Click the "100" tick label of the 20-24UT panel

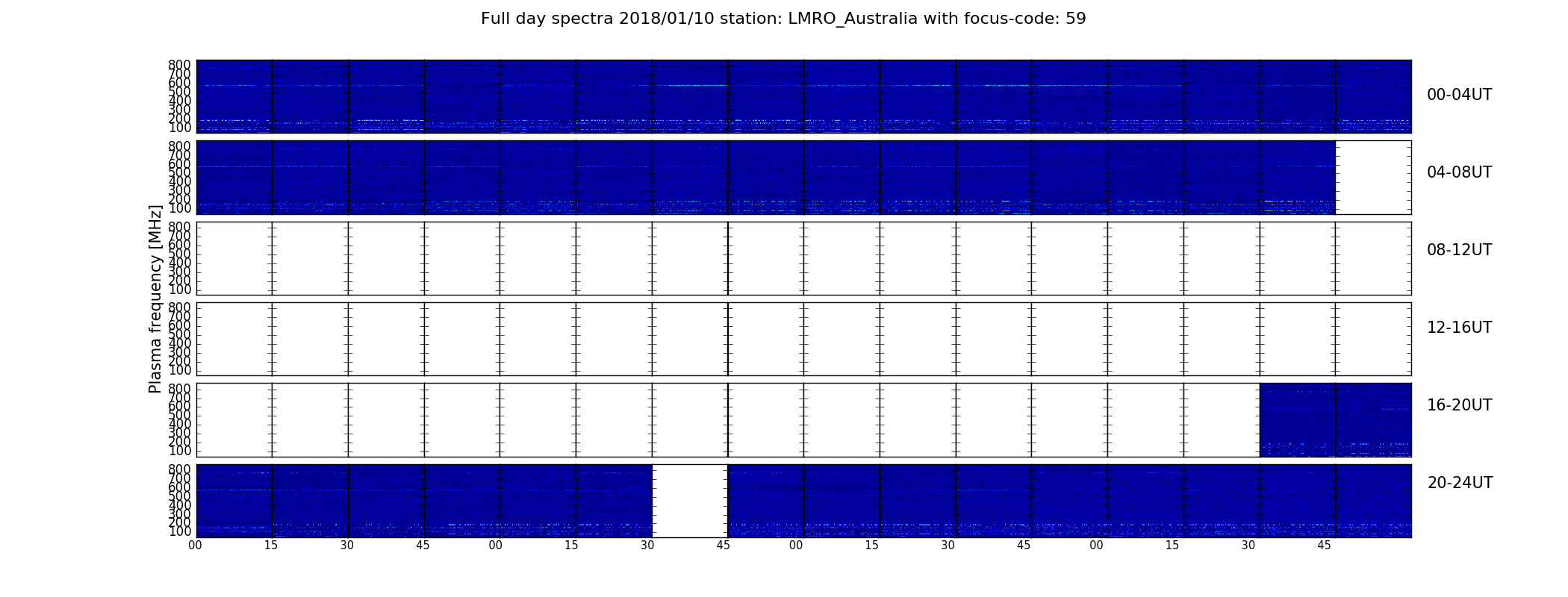(179, 531)
